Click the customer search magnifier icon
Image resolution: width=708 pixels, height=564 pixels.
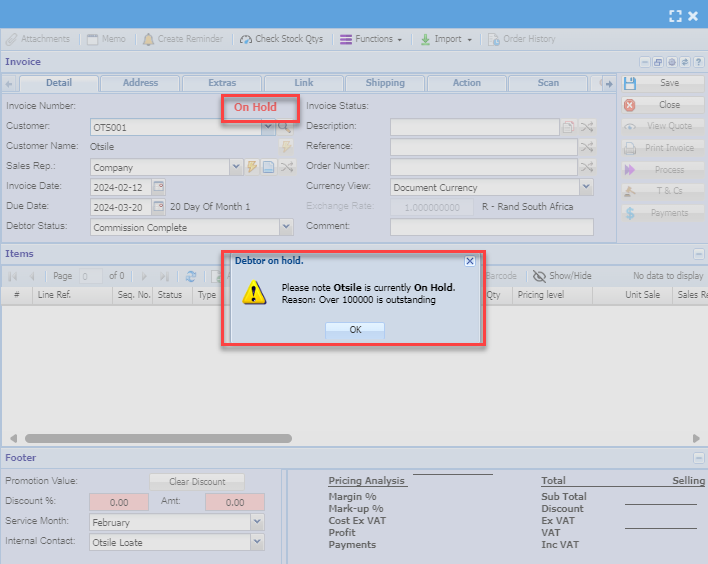click(284, 127)
